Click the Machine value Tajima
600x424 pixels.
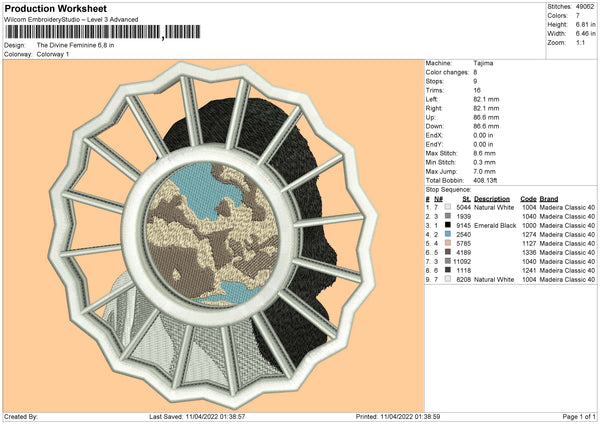483,63
